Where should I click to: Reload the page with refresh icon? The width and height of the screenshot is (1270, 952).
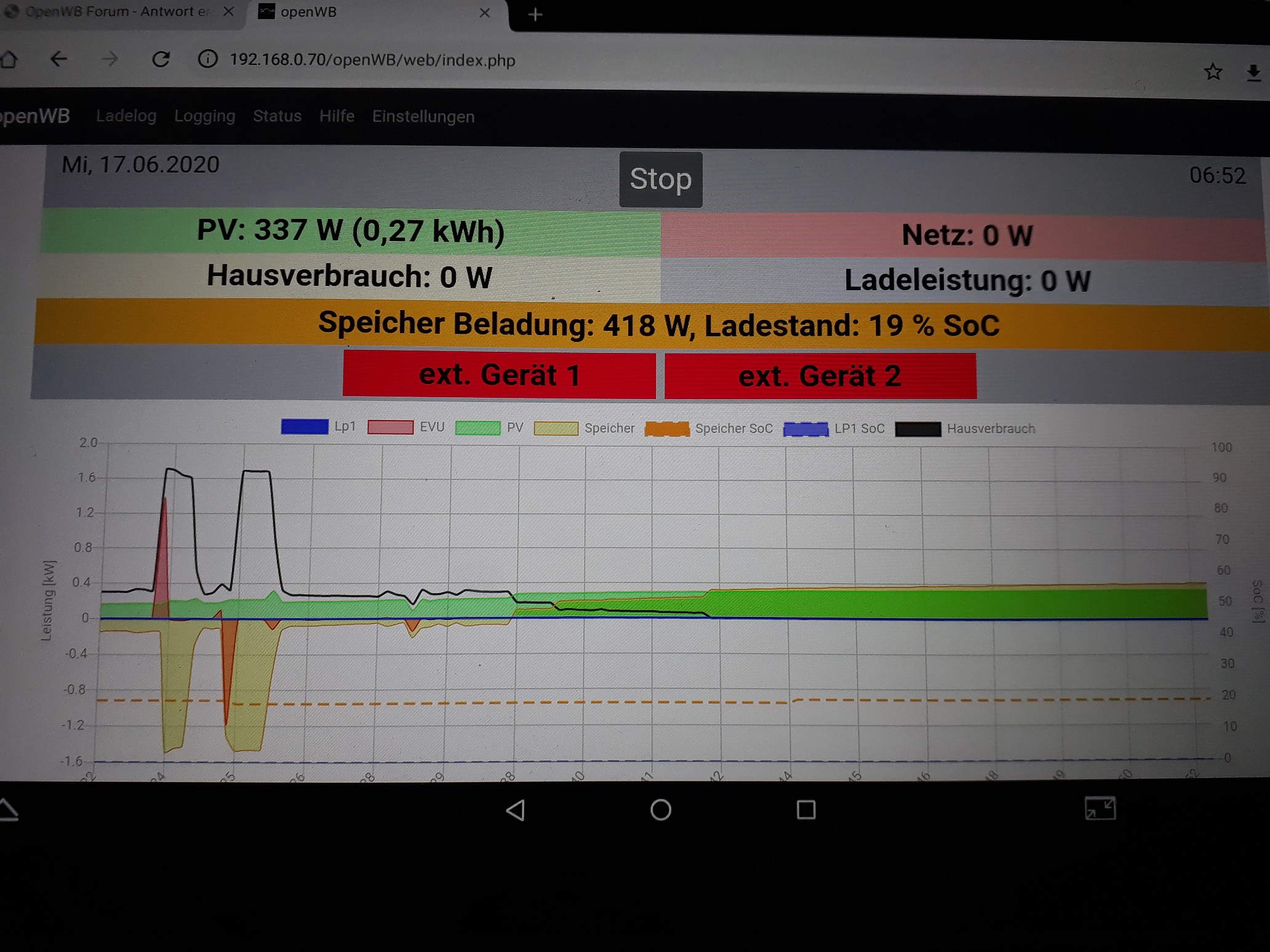coord(161,60)
